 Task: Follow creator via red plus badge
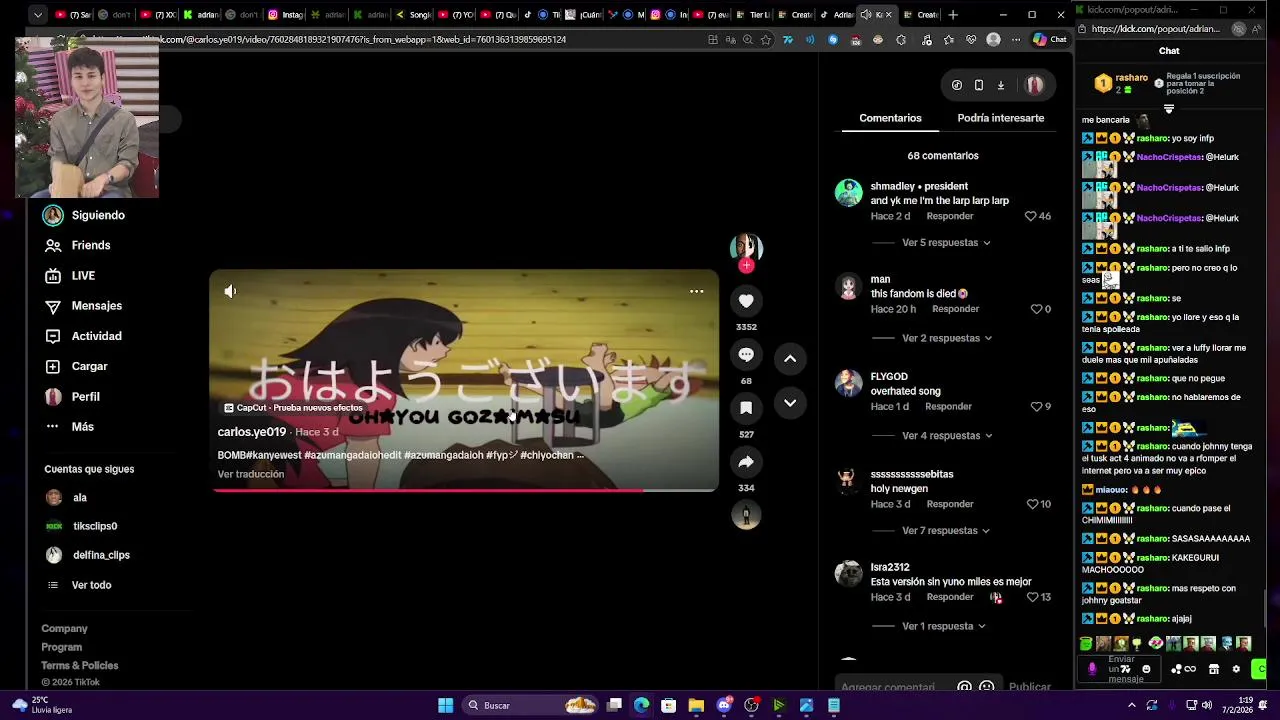pyautogui.click(x=746, y=266)
